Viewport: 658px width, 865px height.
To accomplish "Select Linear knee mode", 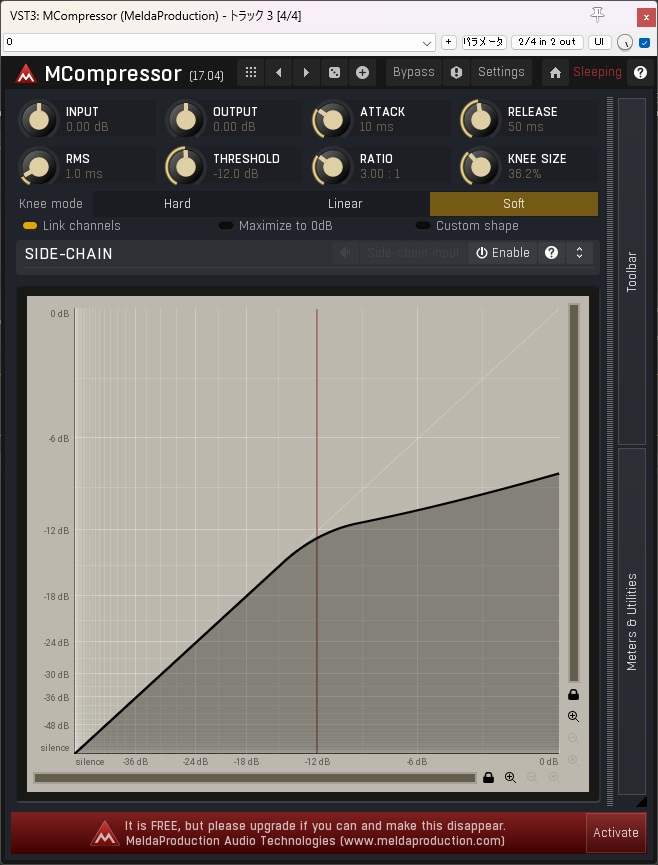I will [345, 204].
